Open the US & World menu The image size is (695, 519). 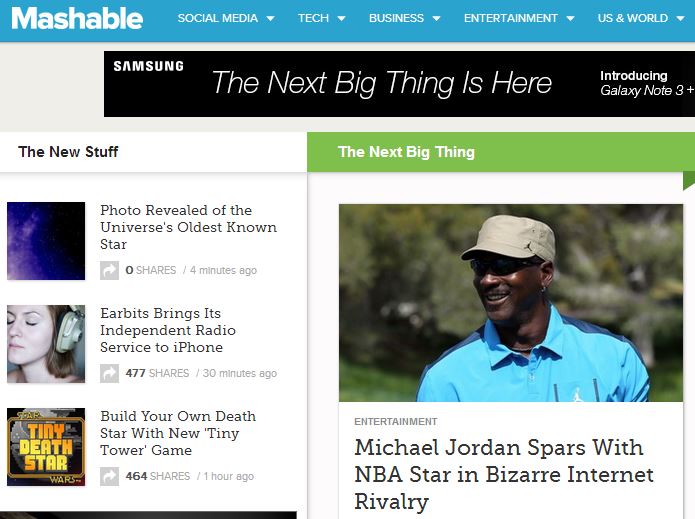point(633,18)
